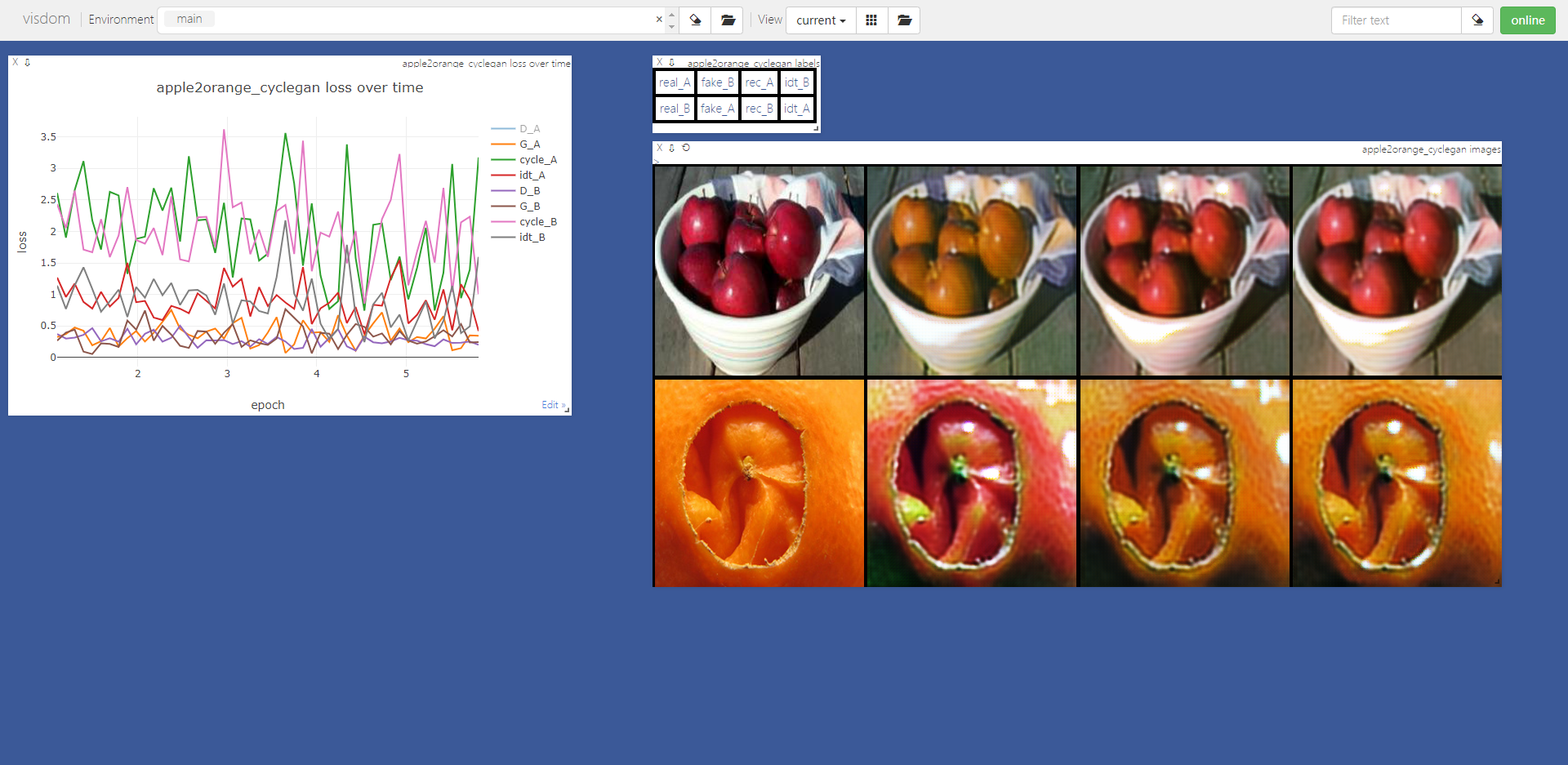Screen dimensions: 1568x765
Task: Download the loss plot pane via its arrow icon
Action: 27,62
